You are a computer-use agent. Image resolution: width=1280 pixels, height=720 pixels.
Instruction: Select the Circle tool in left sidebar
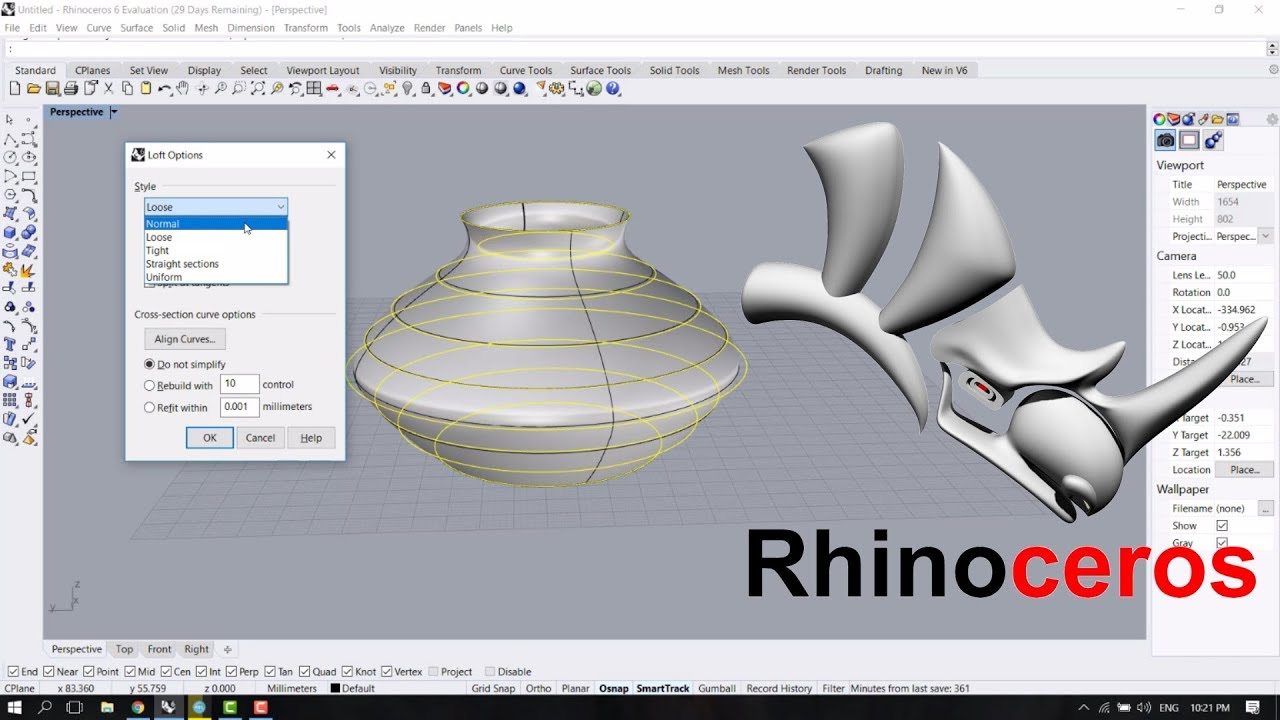pyautogui.click(x=10, y=157)
